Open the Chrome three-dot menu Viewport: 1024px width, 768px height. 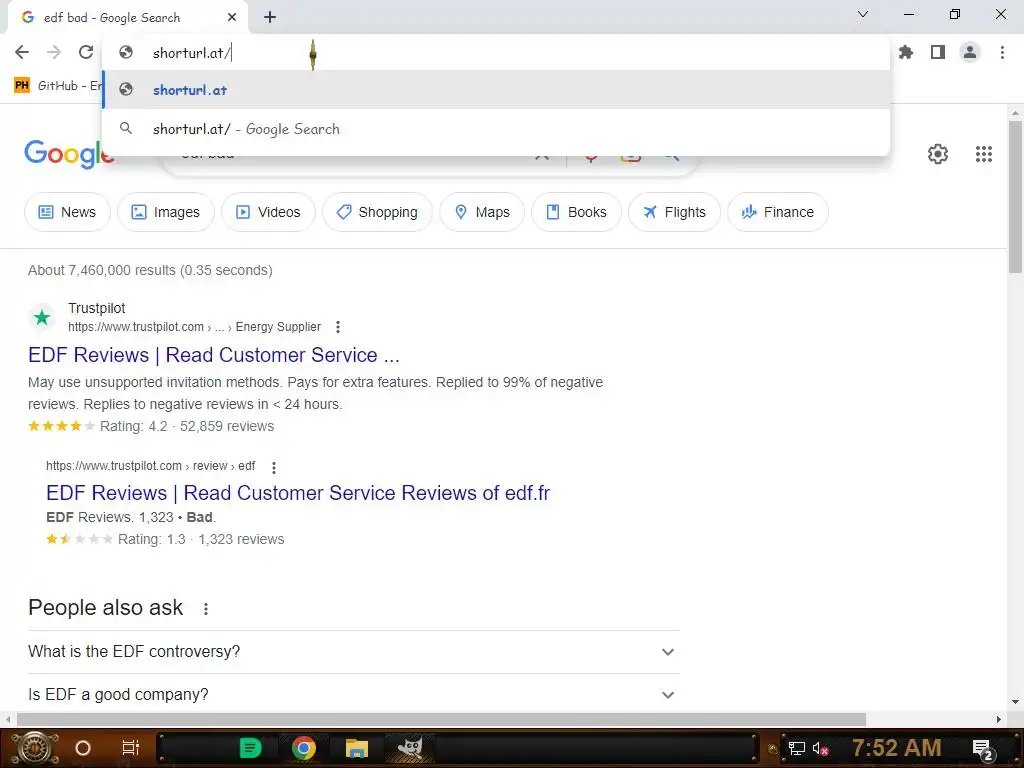(x=1002, y=52)
